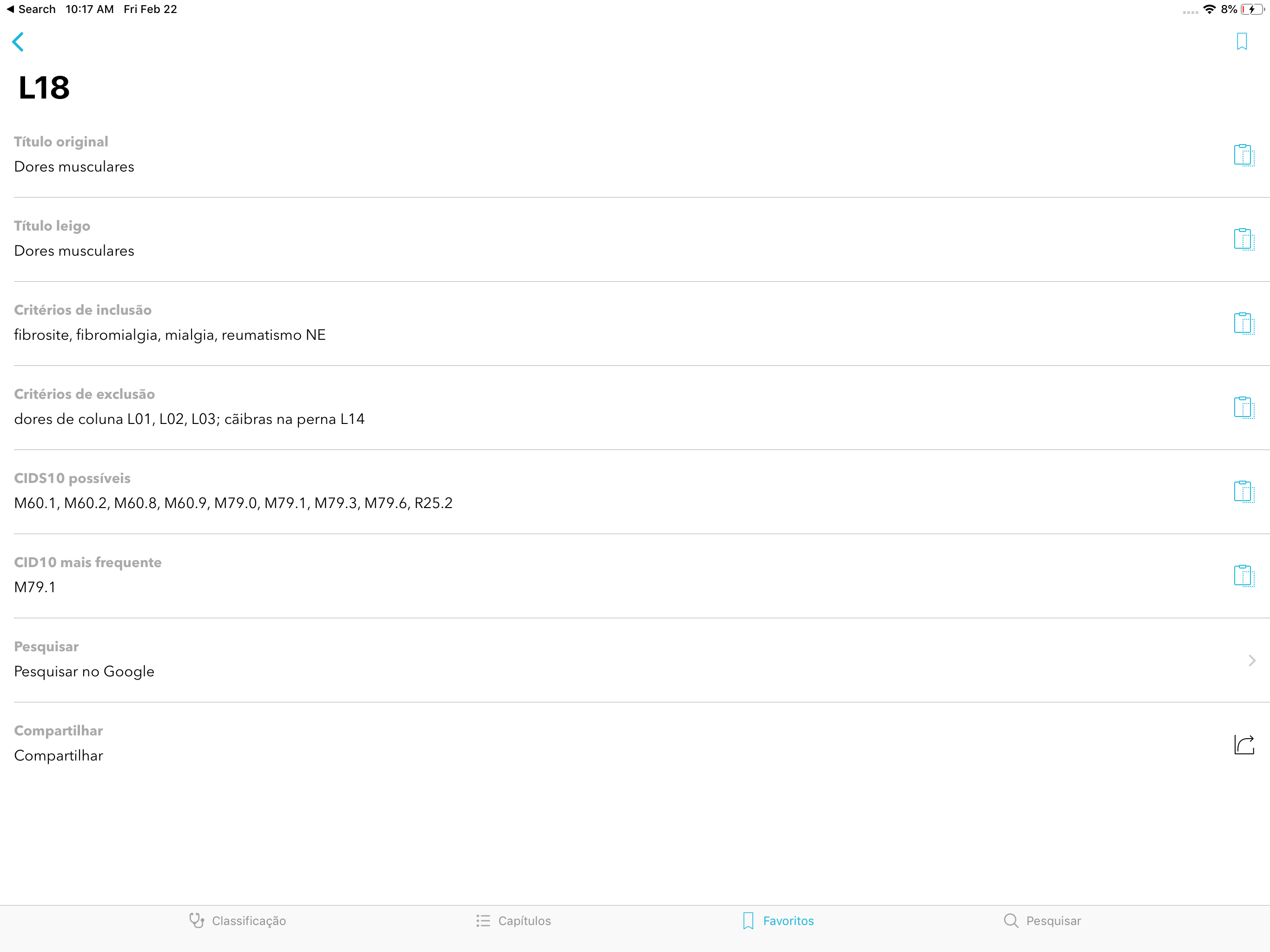The height and width of the screenshot is (952, 1270).
Task: Select 'Dores musculares' under Título original
Action: point(74,166)
